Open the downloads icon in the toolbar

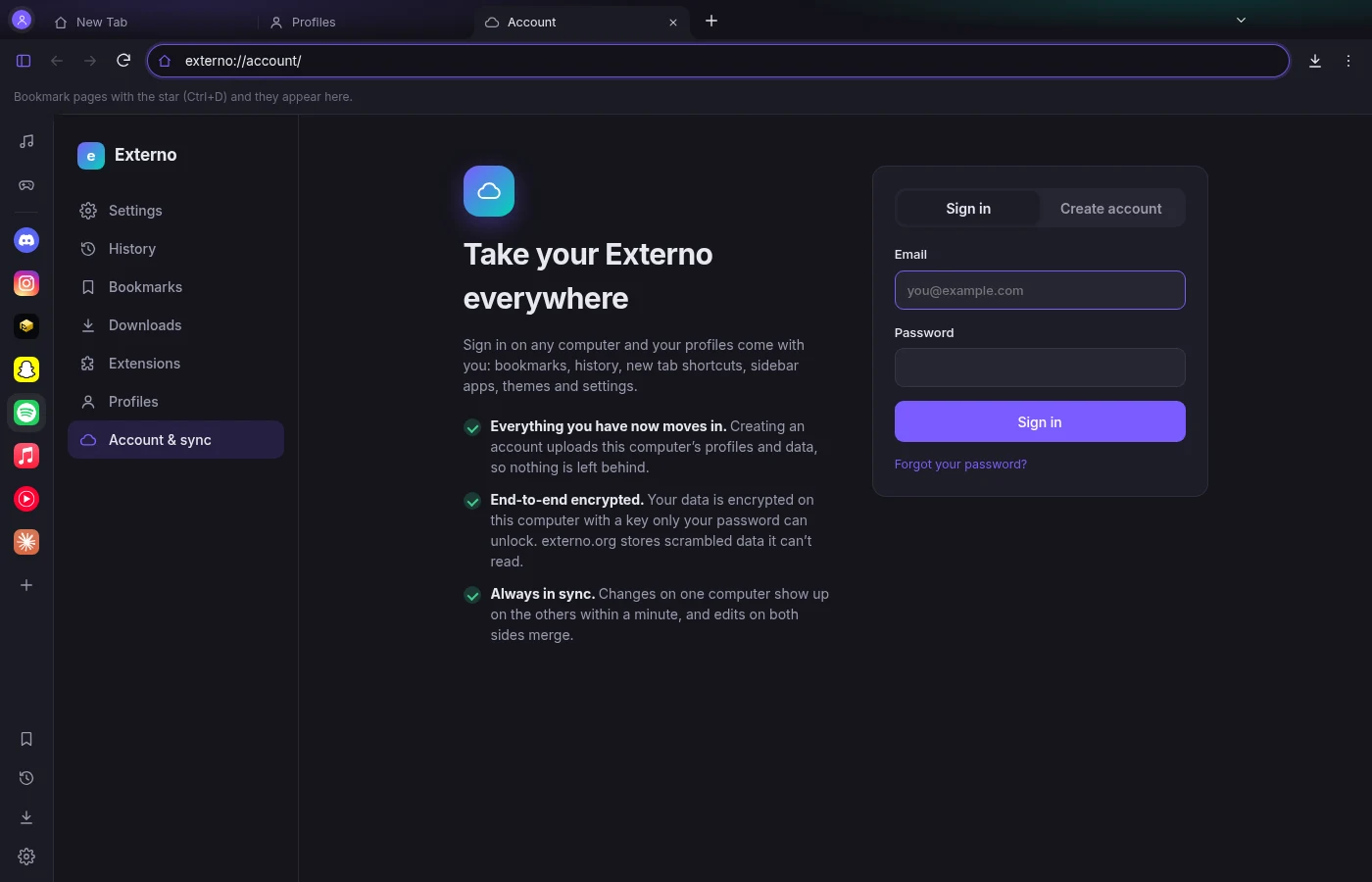(x=1315, y=61)
